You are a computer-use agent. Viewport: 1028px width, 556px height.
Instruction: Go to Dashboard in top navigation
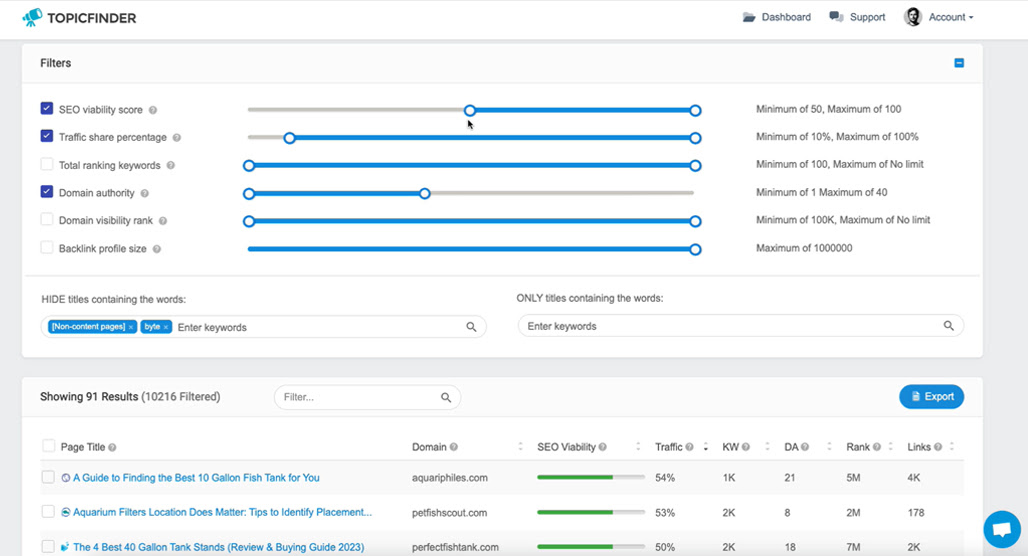(786, 17)
